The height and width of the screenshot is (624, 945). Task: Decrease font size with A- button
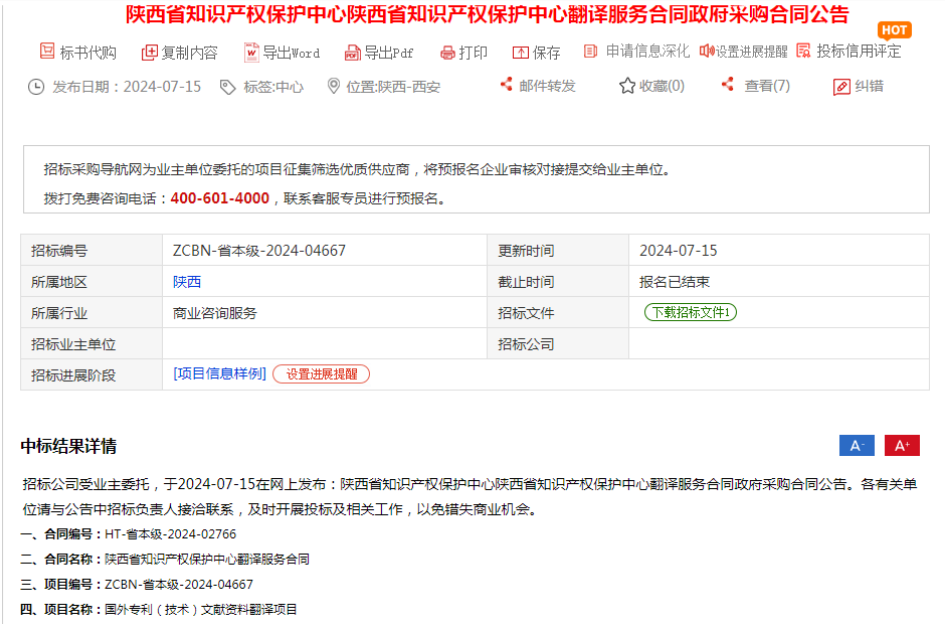(x=857, y=446)
